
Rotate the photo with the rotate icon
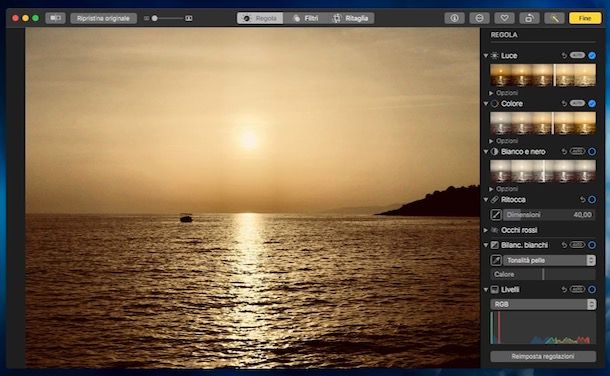[x=529, y=18]
